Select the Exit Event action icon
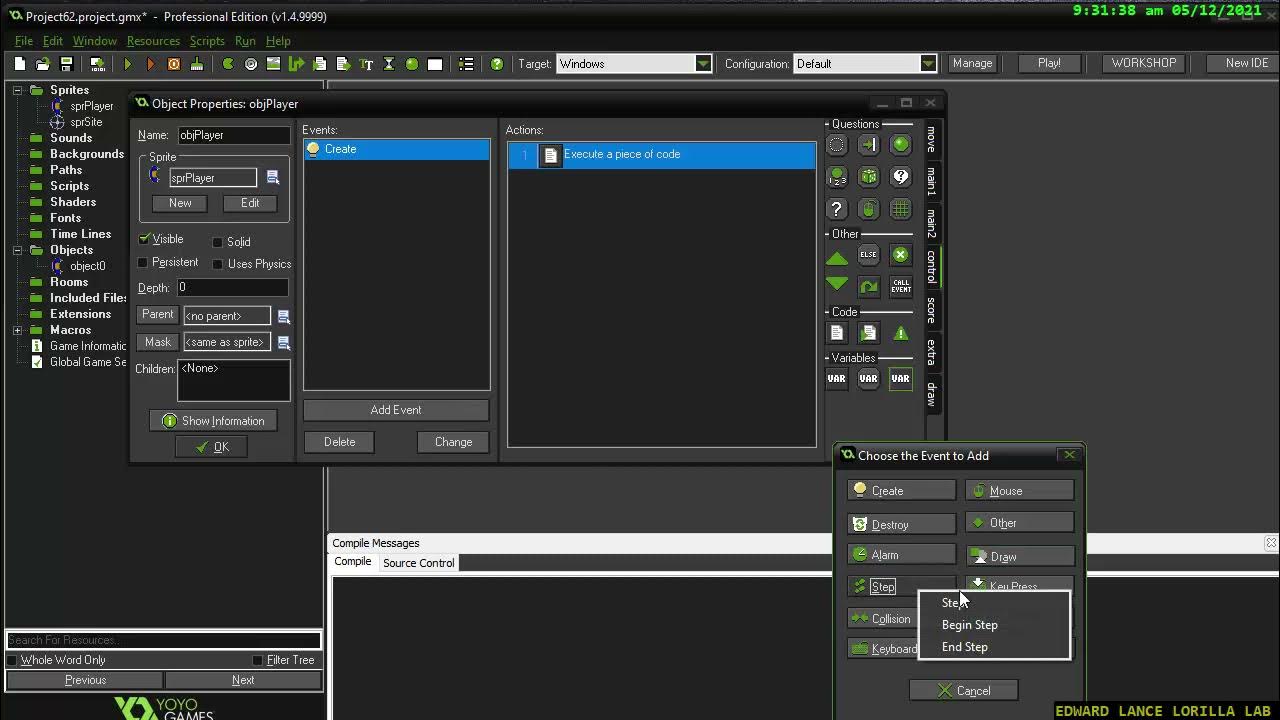This screenshot has width=1280, height=720. 901,255
